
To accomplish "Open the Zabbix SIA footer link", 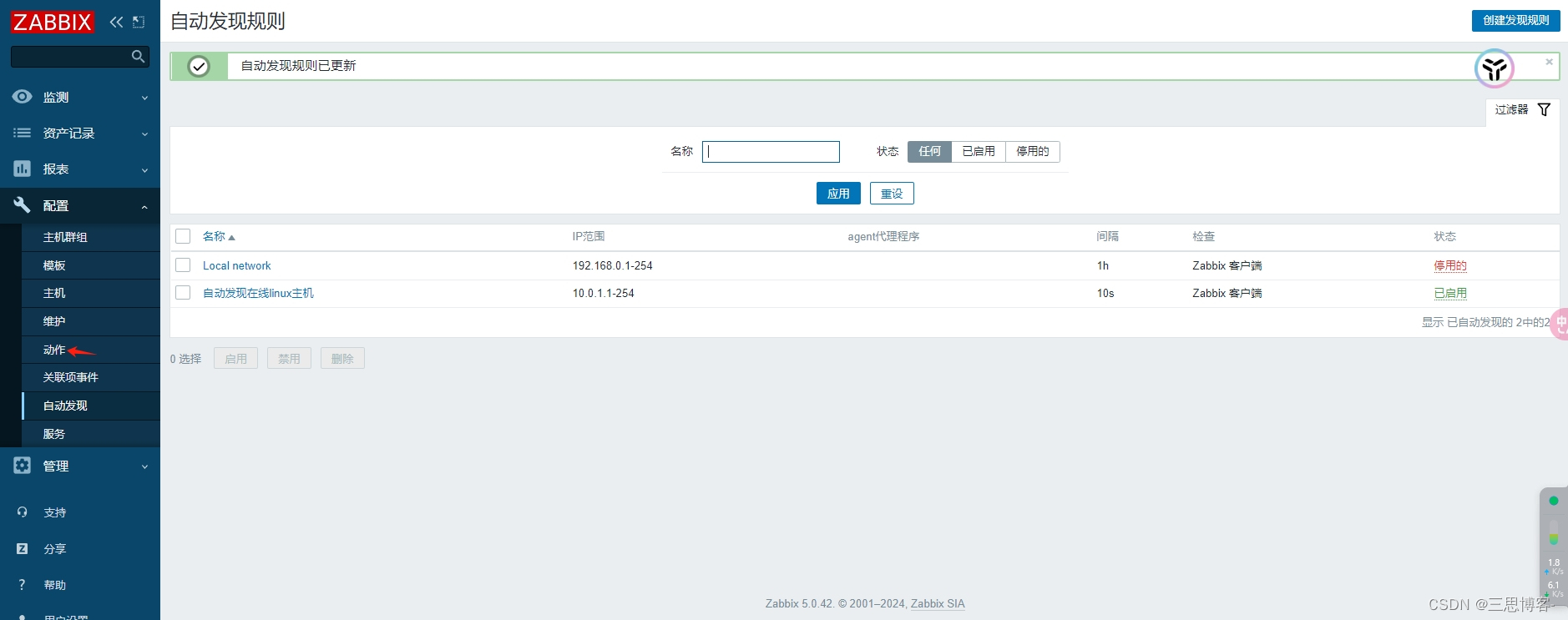I will pyautogui.click(x=938, y=603).
